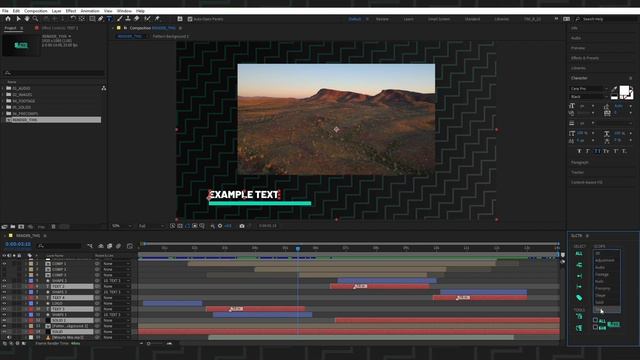Open the viewer magnification 50% dropdown

pyautogui.click(x=122, y=226)
